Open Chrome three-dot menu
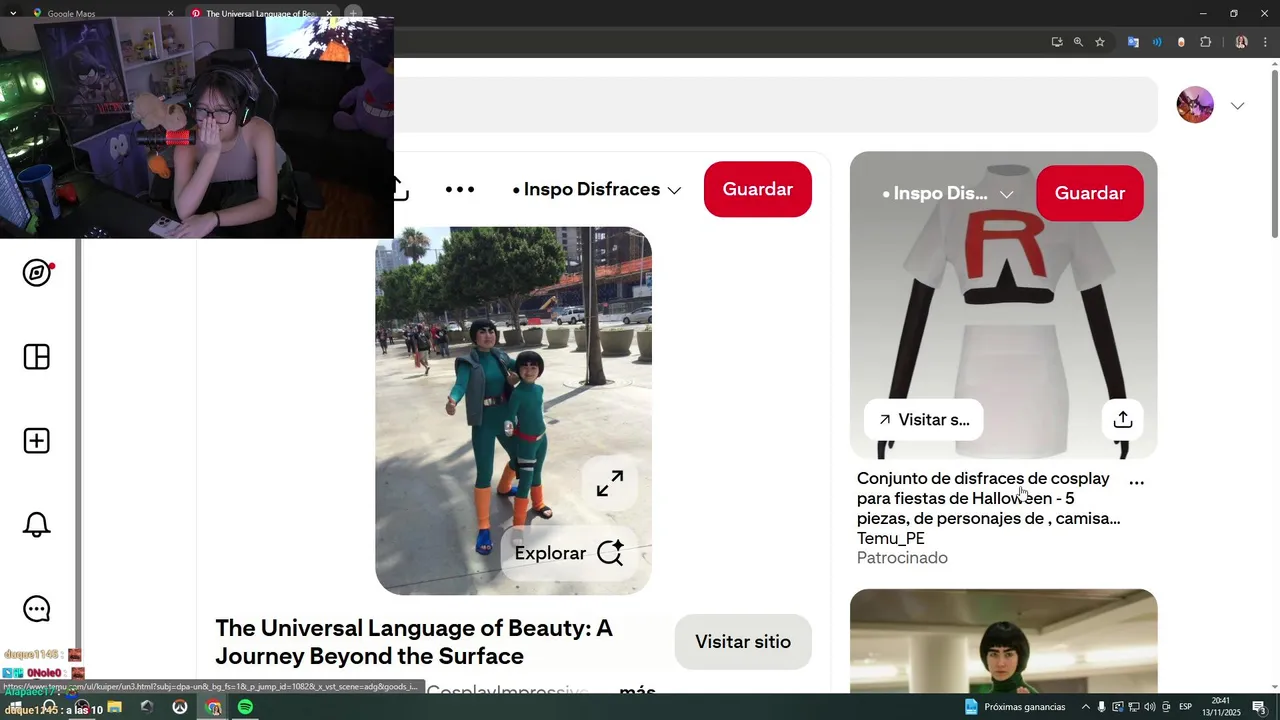Image resolution: width=1280 pixels, height=720 pixels. pyautogui.click(x=1265, y=42)
